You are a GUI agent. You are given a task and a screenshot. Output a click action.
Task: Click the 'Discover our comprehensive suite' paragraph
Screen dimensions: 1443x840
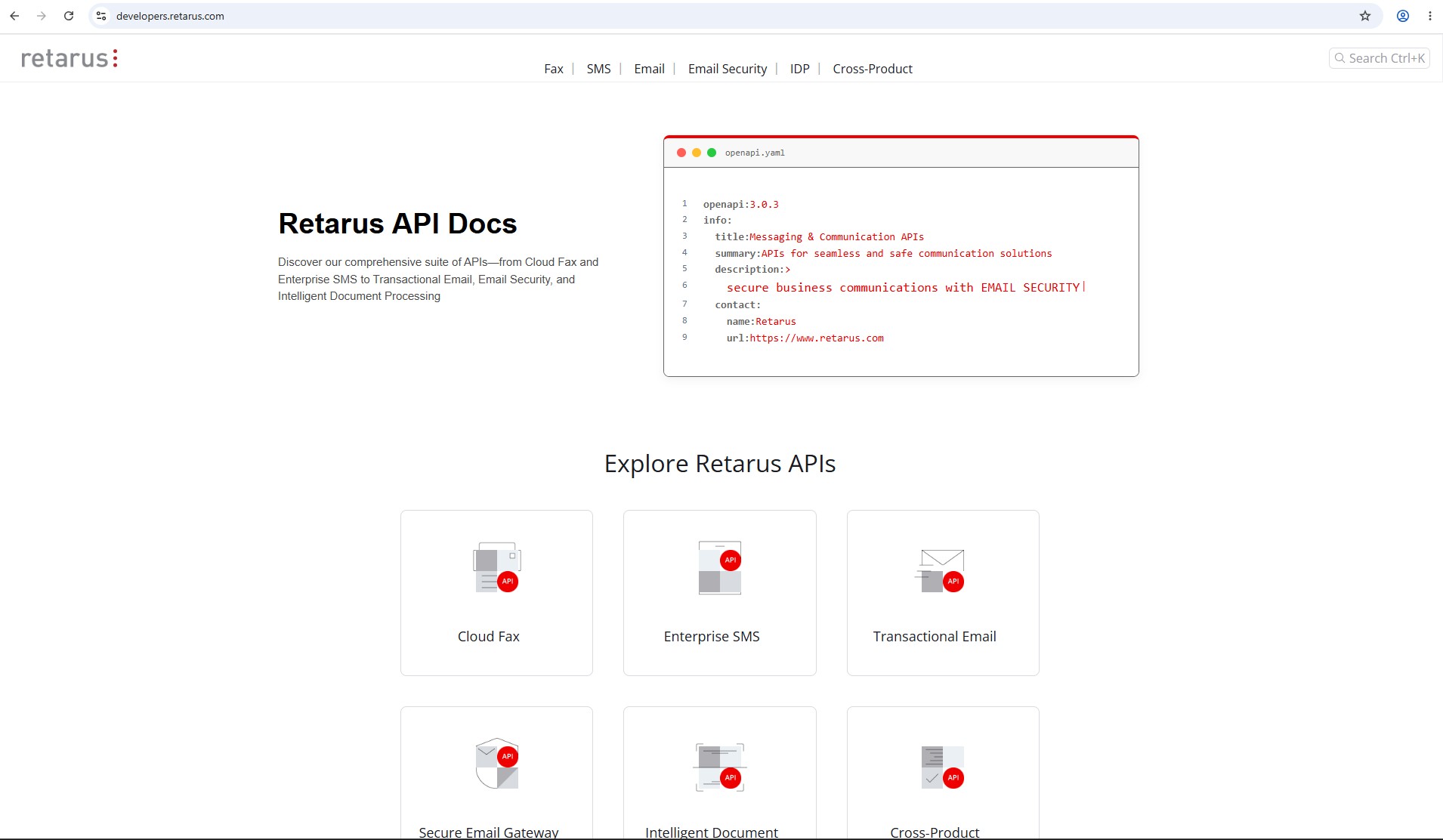(x=438, y=279)
